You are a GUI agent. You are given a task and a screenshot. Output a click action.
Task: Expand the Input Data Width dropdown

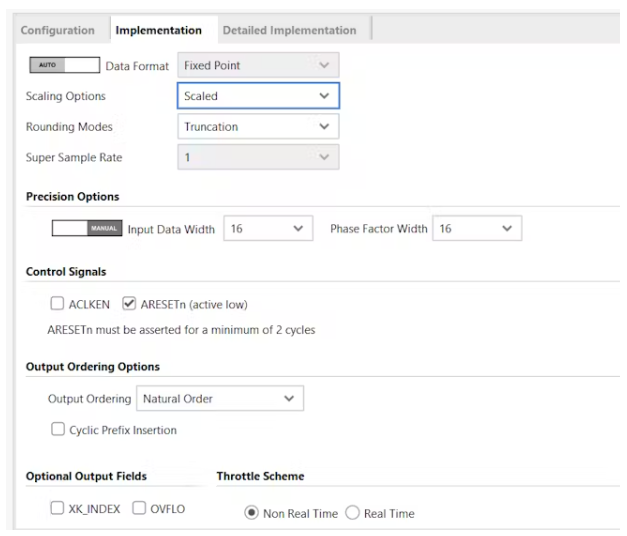267,229
